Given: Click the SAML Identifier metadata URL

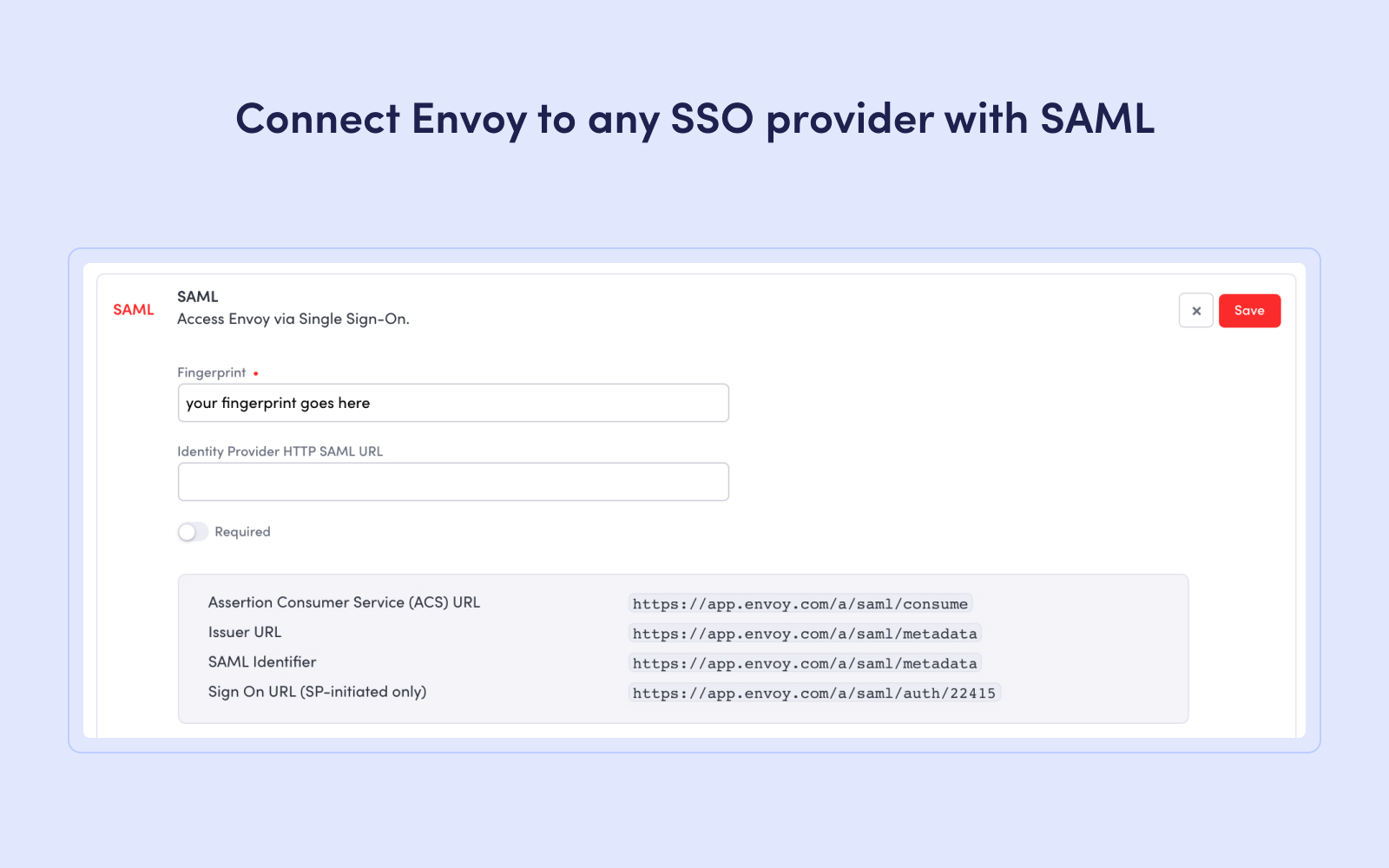Looking at the screenshot, I should [x=804, y=662].
